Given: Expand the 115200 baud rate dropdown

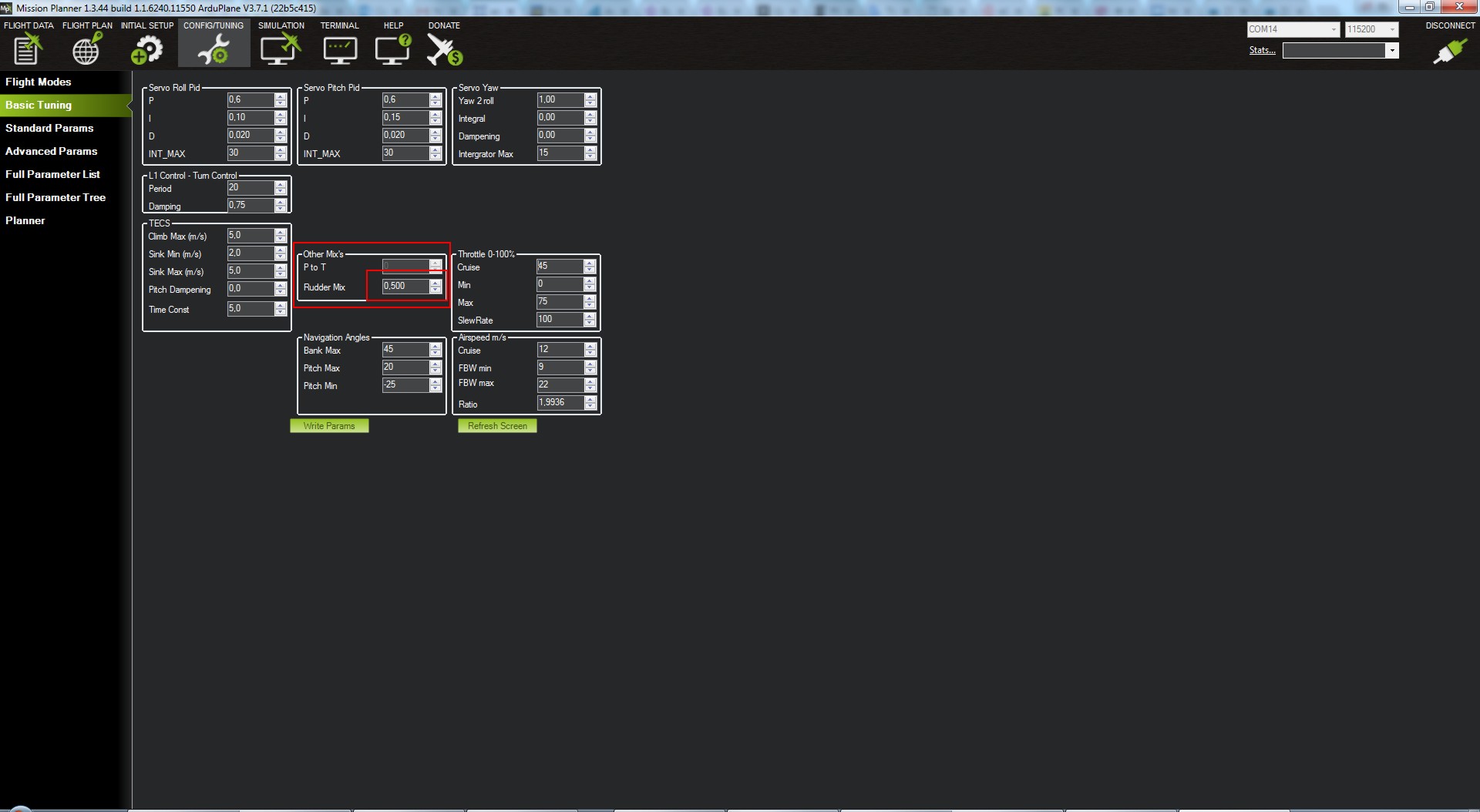Looking at the screenshot, I should [1391, 29].
